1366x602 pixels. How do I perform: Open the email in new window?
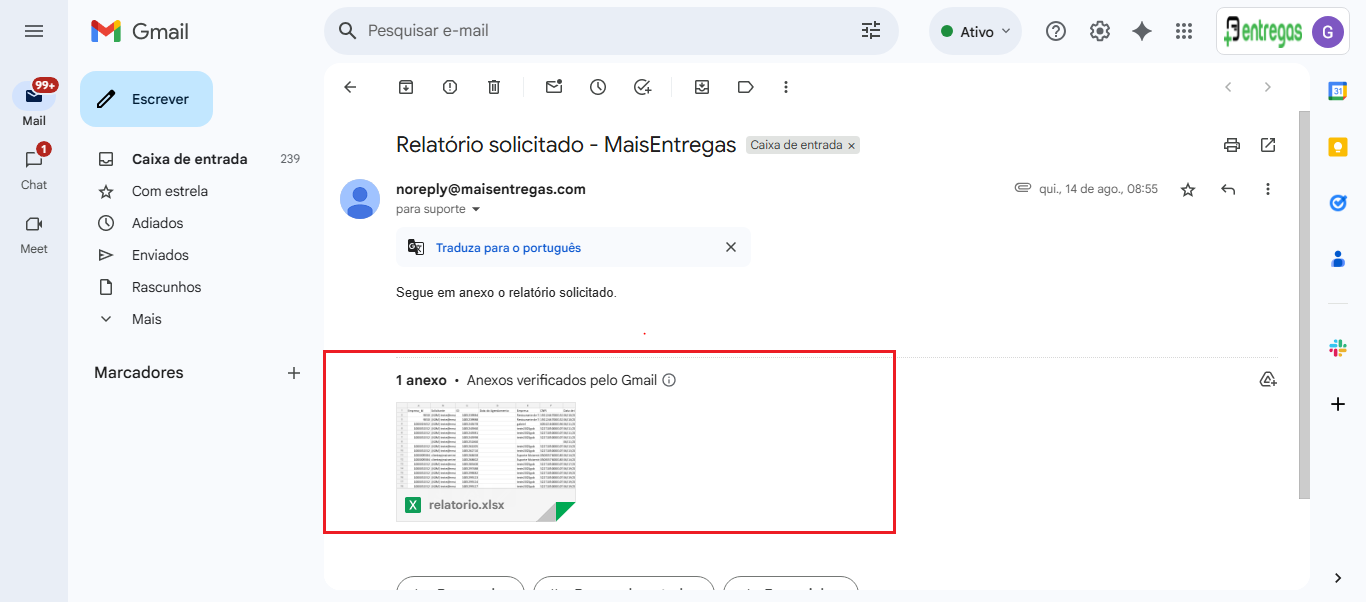[1268, 145]
